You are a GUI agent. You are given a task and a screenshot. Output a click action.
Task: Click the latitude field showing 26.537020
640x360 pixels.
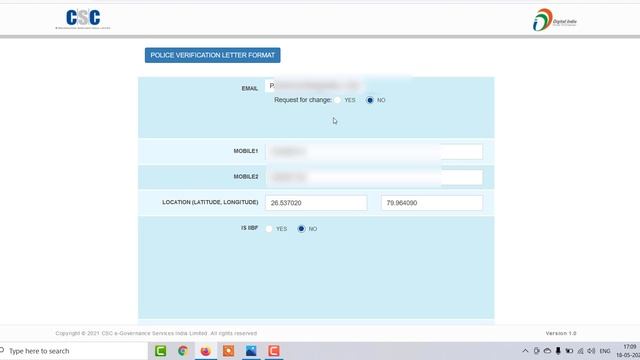pos(316,203)
